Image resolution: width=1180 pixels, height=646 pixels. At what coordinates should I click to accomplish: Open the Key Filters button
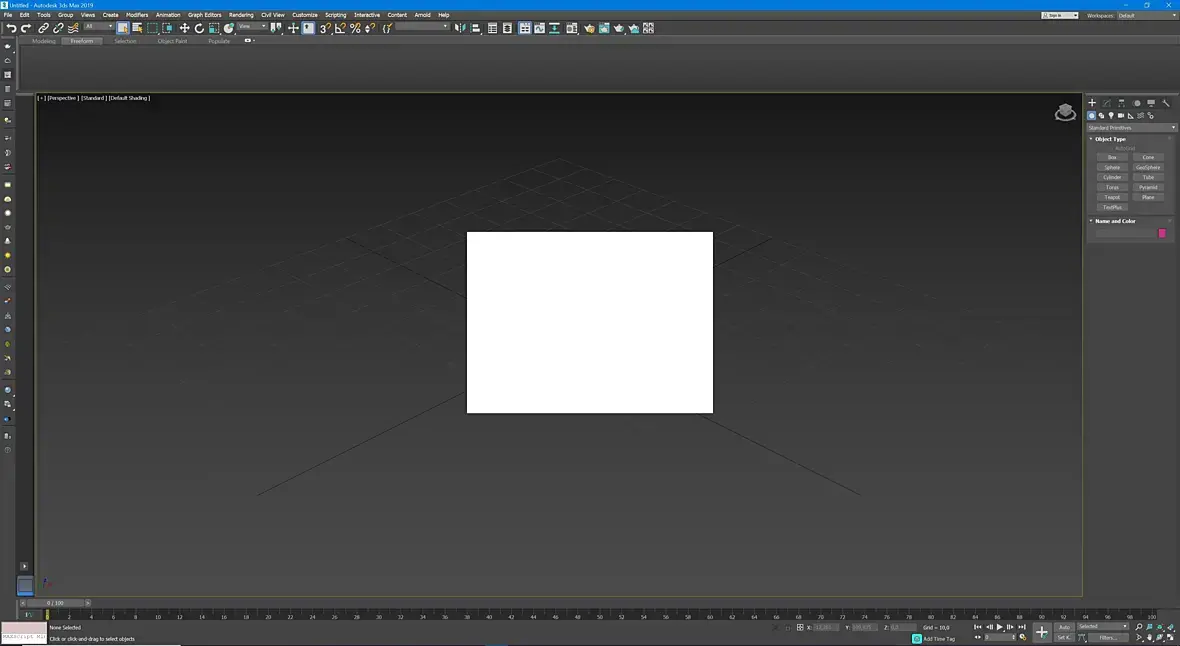tap(1108, 637)
